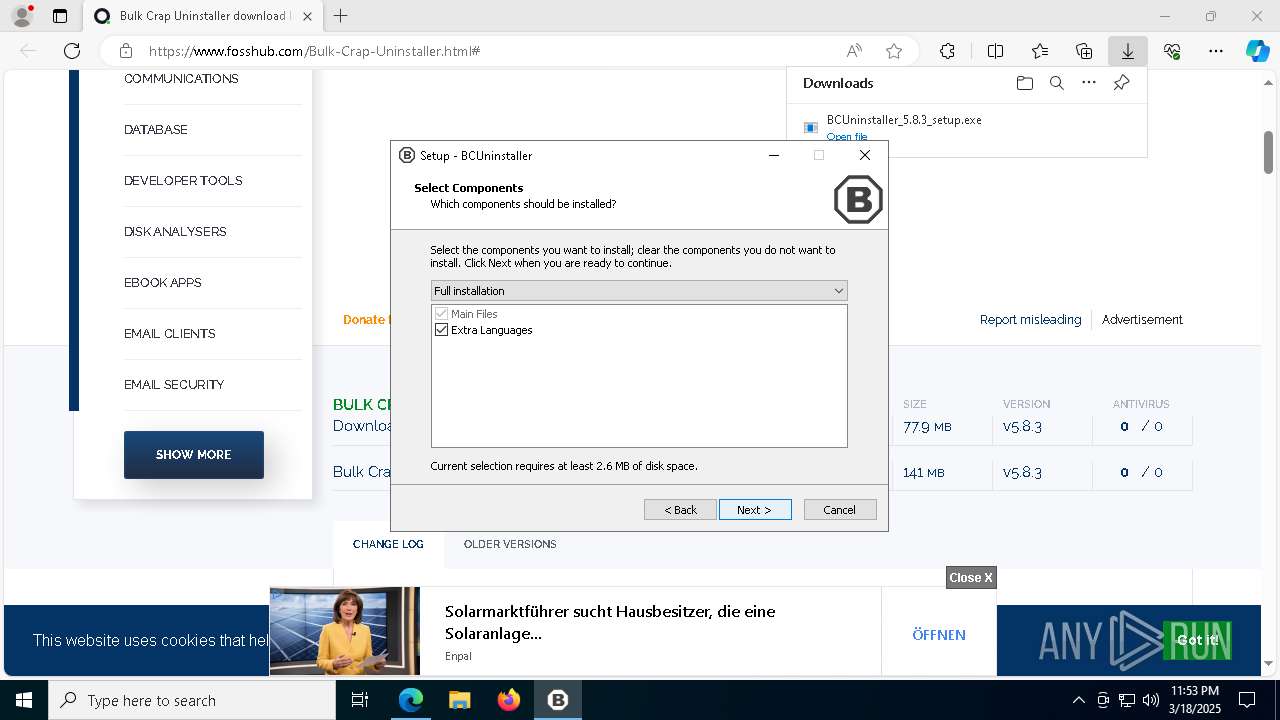1280x720 pixels.
Task: Open the Windows Start menu
Action: [x=24, y=700]
